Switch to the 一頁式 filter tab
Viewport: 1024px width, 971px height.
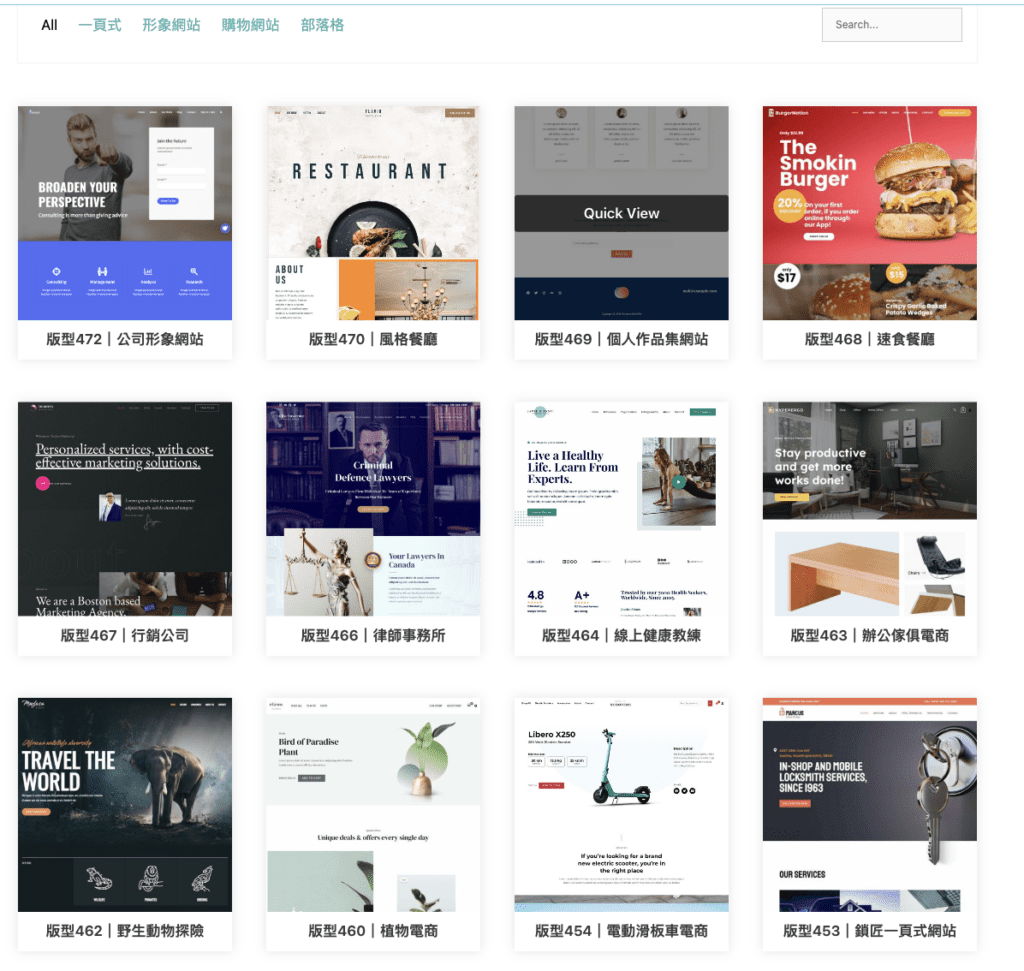100,25
